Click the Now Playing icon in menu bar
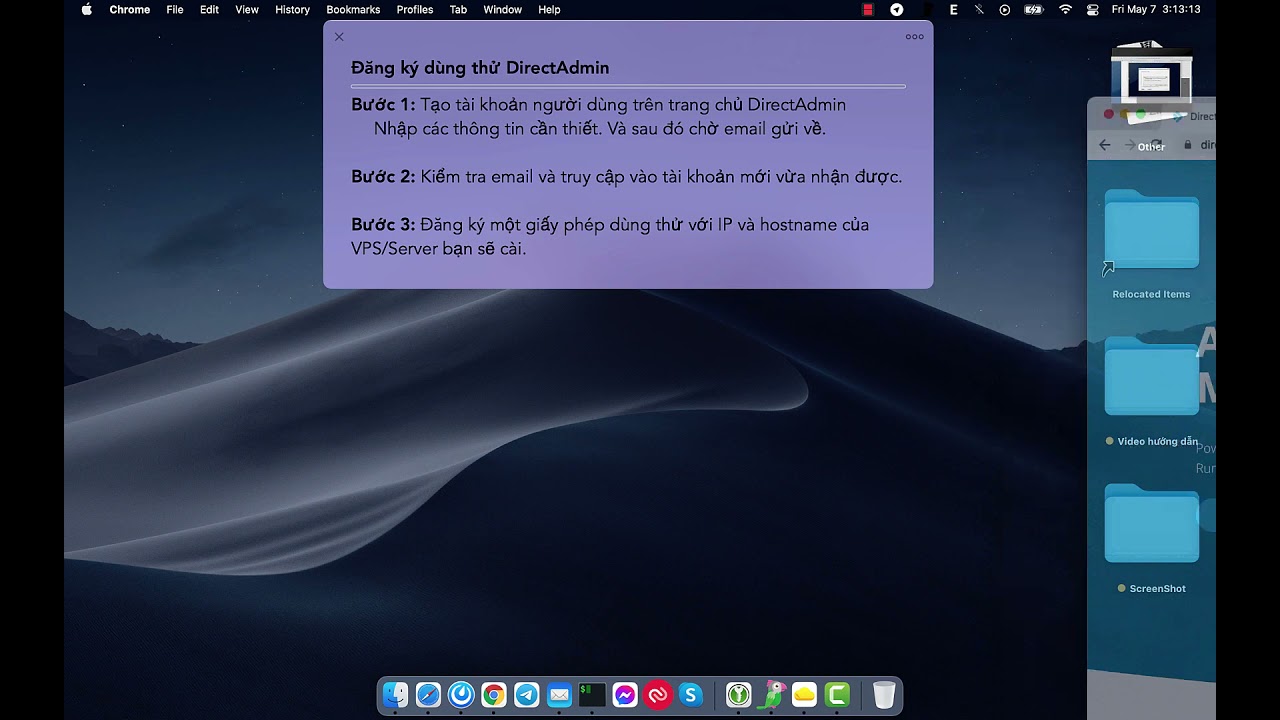This screenshot has height=720, width=1280. [x=1005, y=9]
